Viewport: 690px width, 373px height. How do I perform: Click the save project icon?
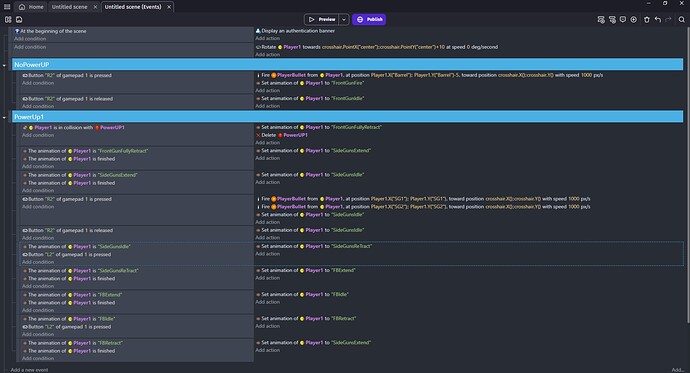pos(19,19)
